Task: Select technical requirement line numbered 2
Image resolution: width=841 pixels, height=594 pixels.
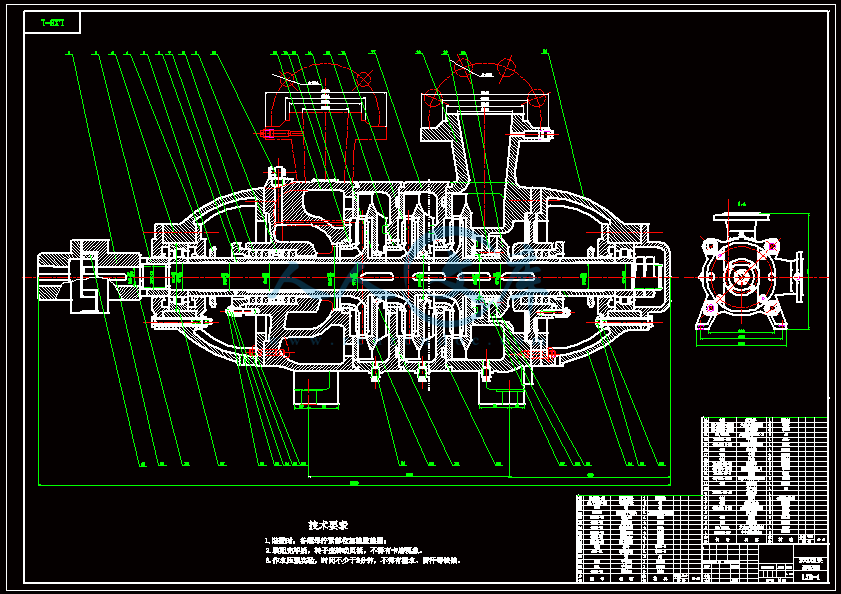Action: [344, 551]
